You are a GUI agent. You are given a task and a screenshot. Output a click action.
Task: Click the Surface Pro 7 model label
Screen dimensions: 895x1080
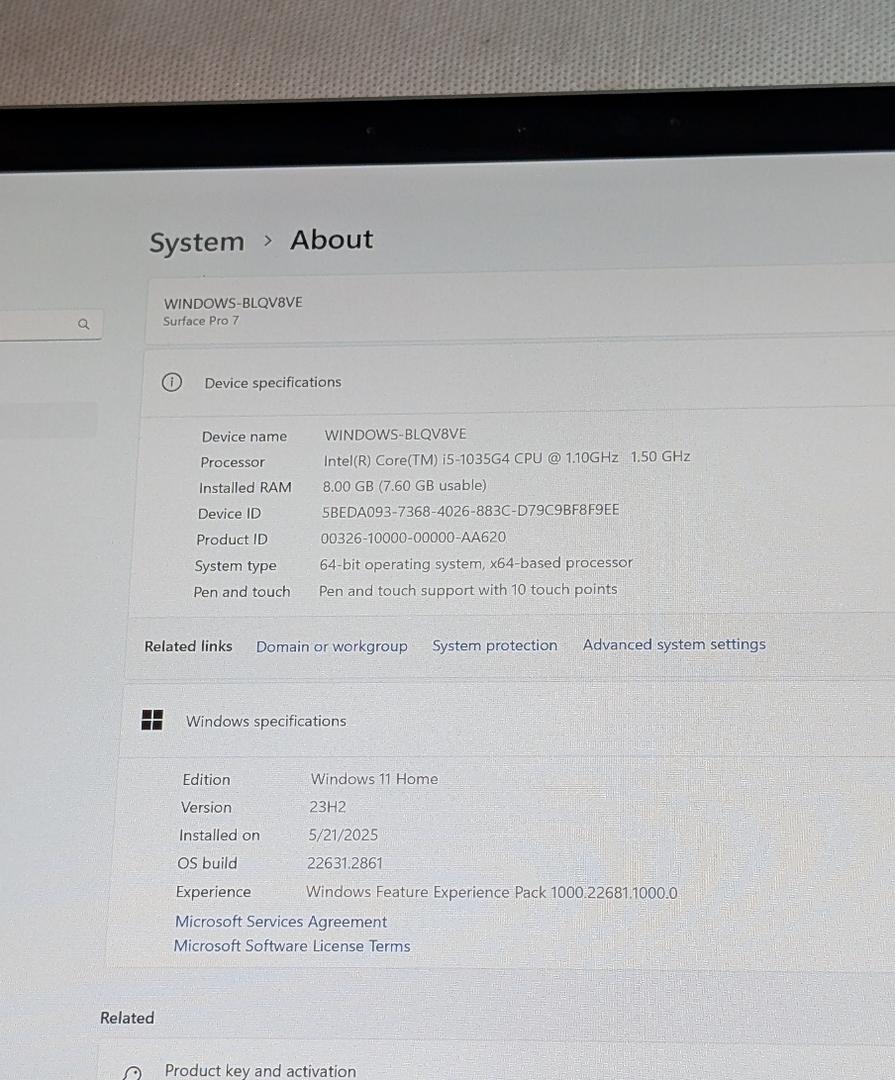click(201, 321)
